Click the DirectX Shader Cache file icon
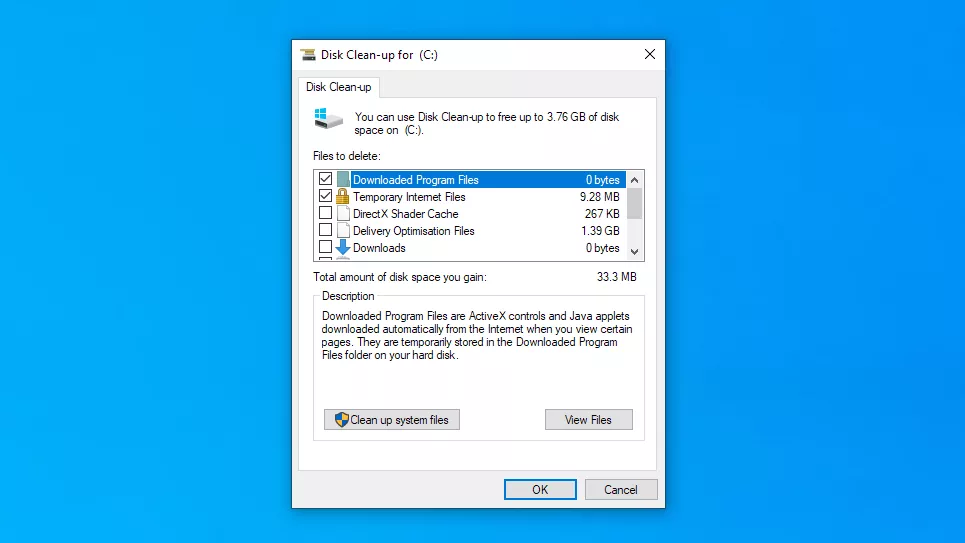965x543 pixels. click(x=343, y=214)
